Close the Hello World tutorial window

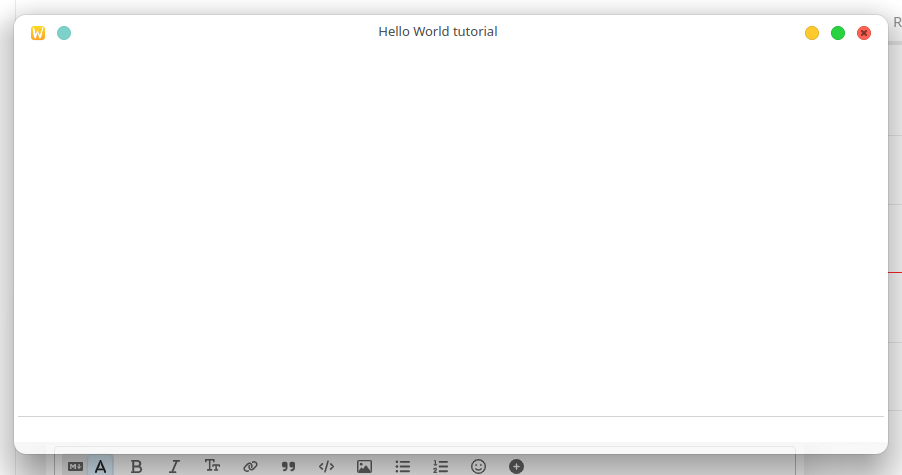[864, 33]
